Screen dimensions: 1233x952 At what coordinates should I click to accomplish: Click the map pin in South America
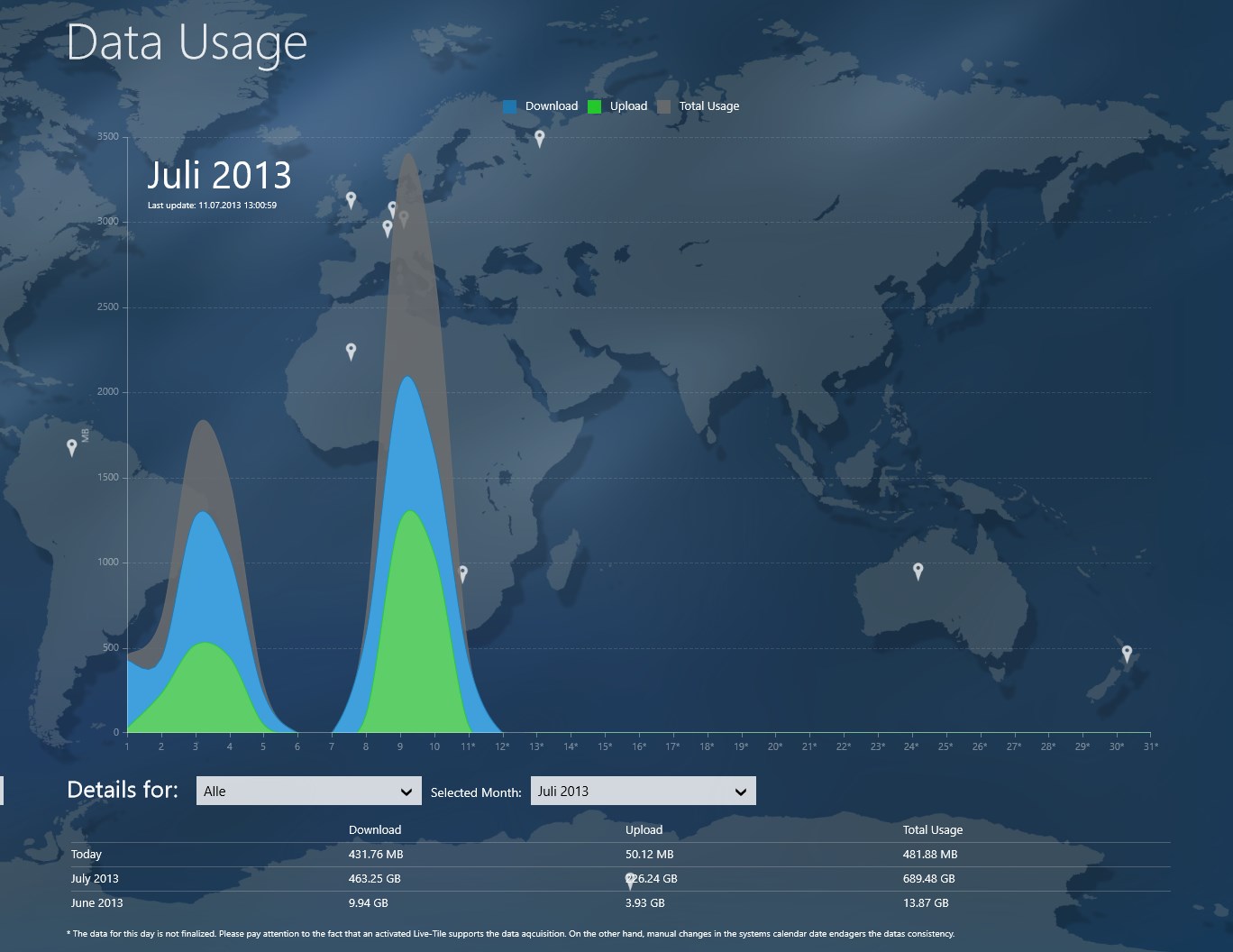point(72,446)
